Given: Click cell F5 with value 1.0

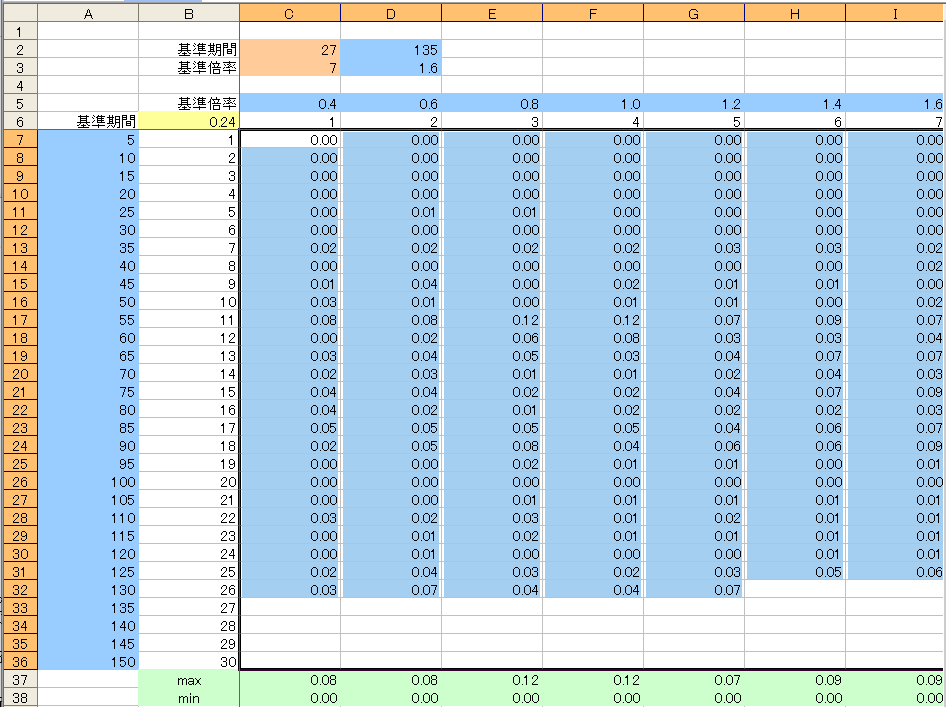Looking at the screenshot, I should 593,104.
